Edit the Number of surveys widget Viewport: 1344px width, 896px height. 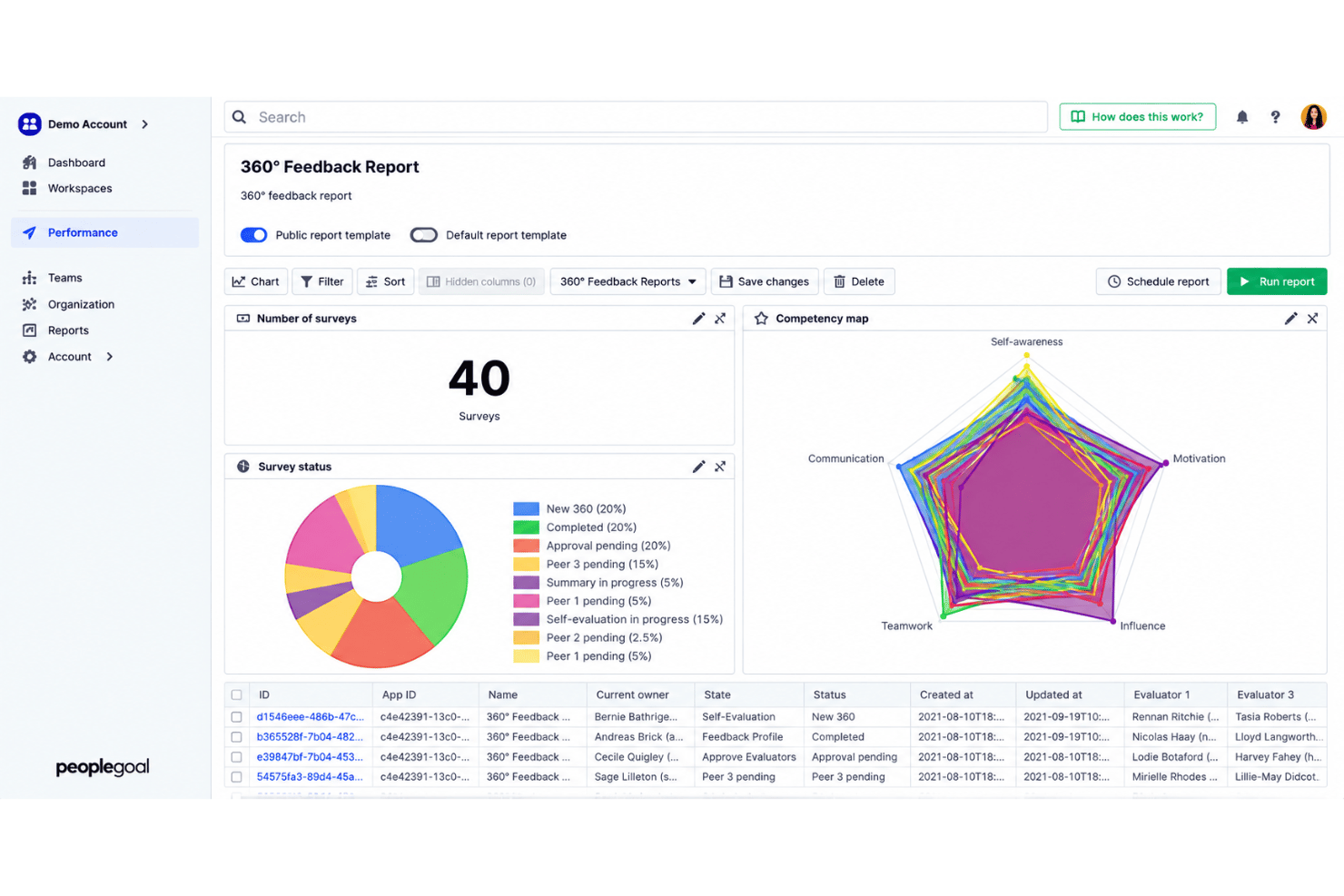coord(698,319)
